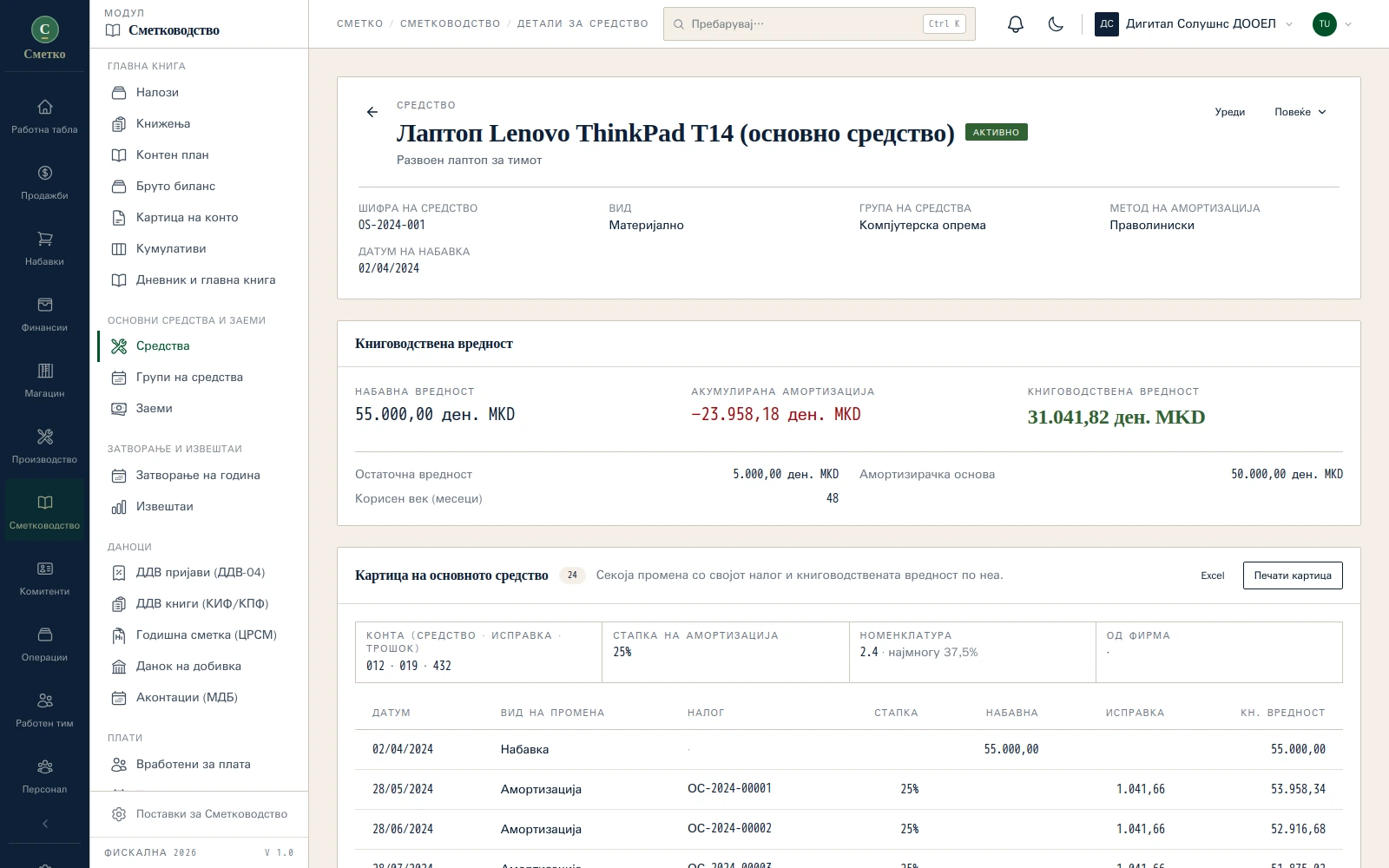Open company switcher Дигитал Солушнс ДООЕЛ

pos(1195,24)
